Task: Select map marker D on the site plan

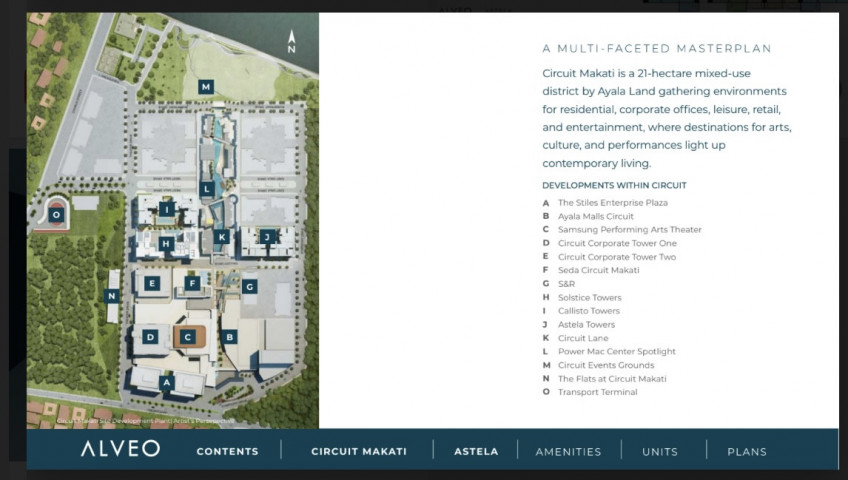Action: 150,337
